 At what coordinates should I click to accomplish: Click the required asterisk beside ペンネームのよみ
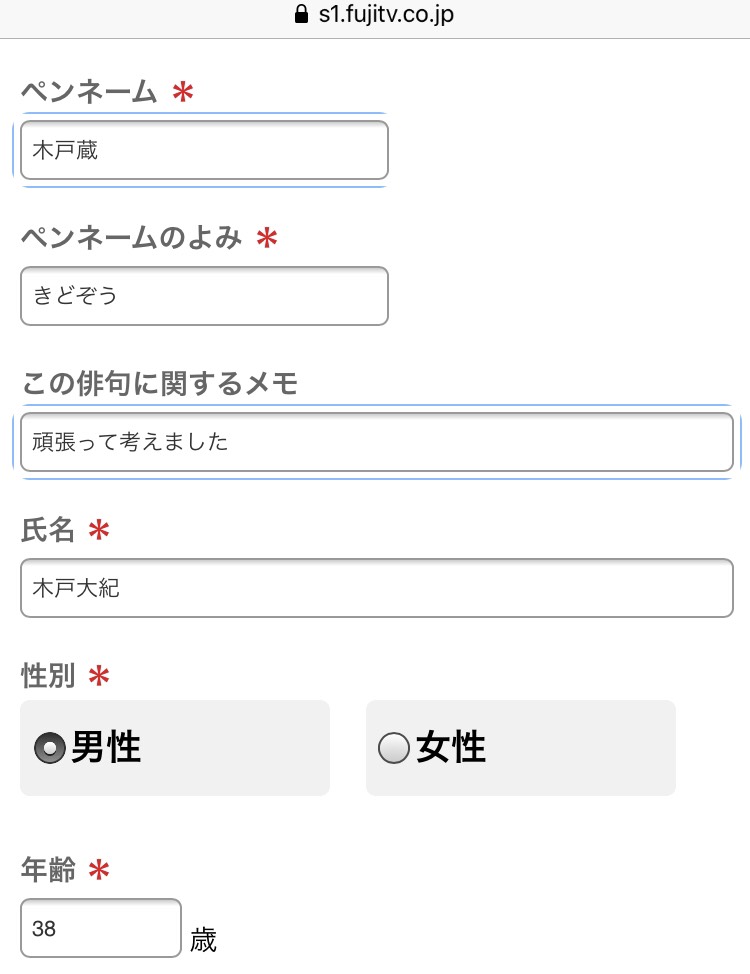pyautogui.click(x=267, y=239)
